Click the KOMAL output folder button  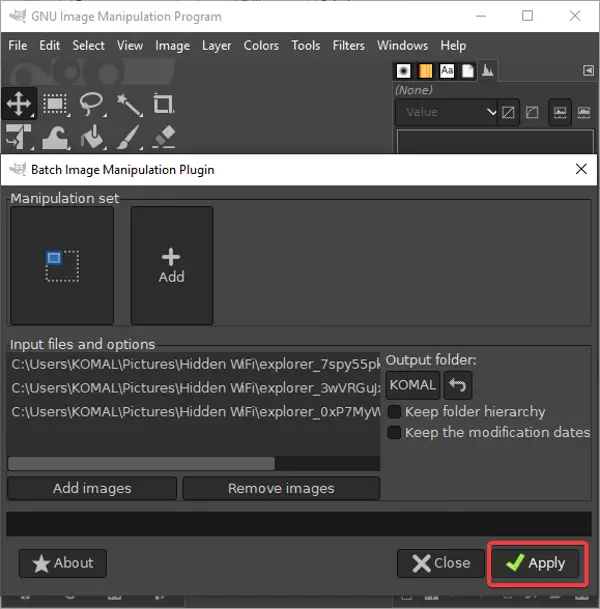[x=412, y=385]
